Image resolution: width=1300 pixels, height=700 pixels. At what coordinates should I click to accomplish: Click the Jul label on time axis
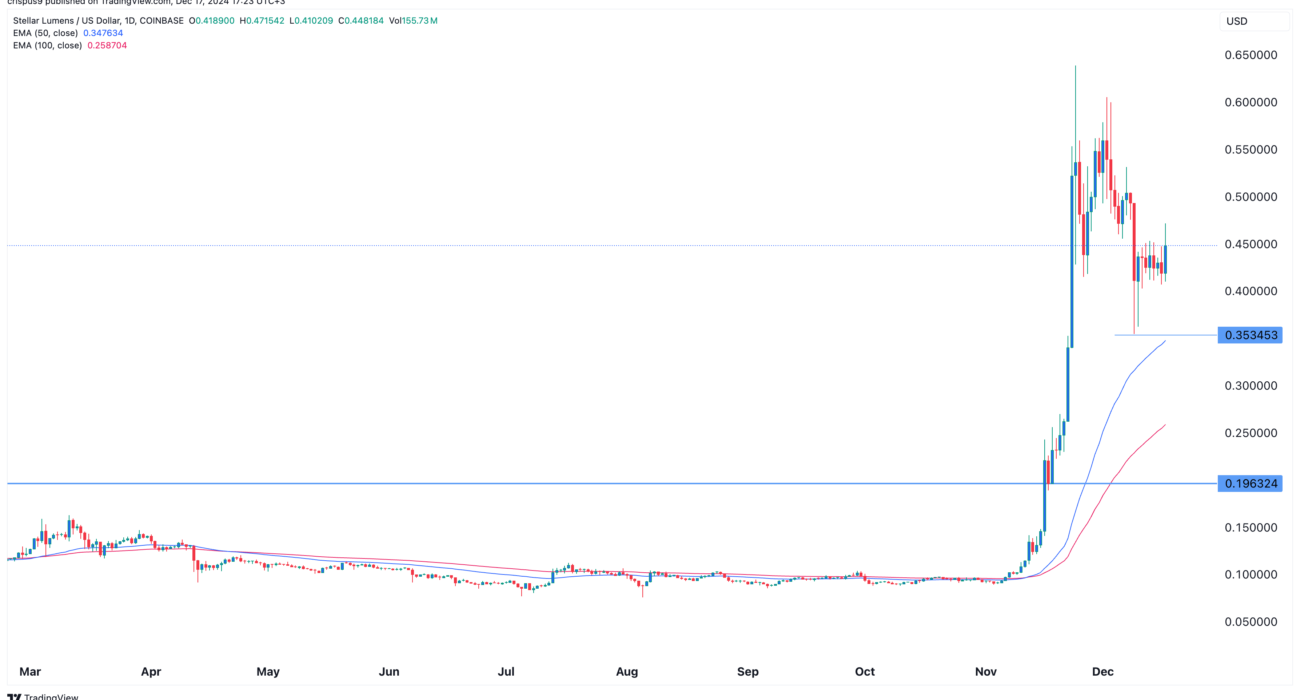tap(507, 672)
